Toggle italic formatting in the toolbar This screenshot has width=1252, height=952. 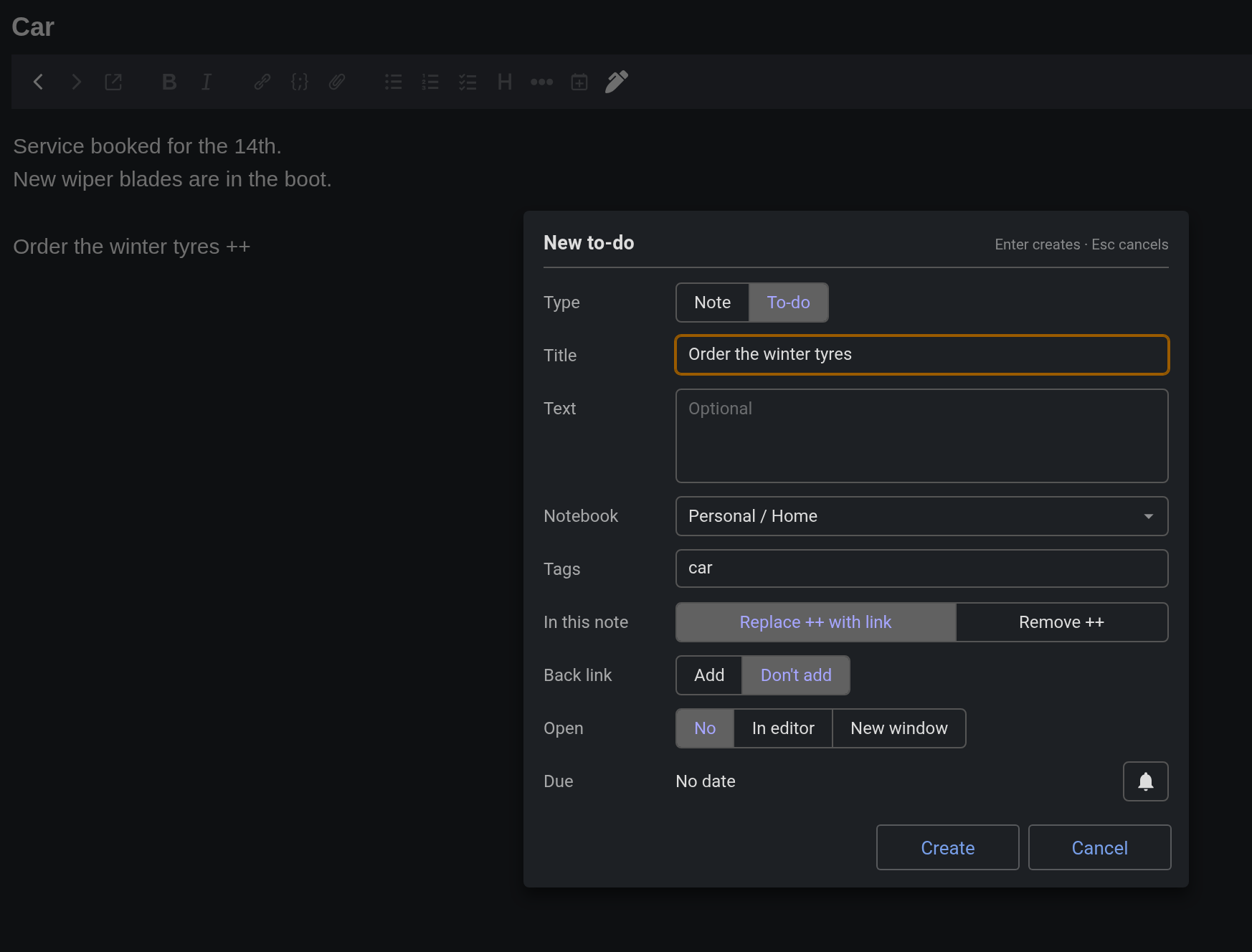click(207, 82)
